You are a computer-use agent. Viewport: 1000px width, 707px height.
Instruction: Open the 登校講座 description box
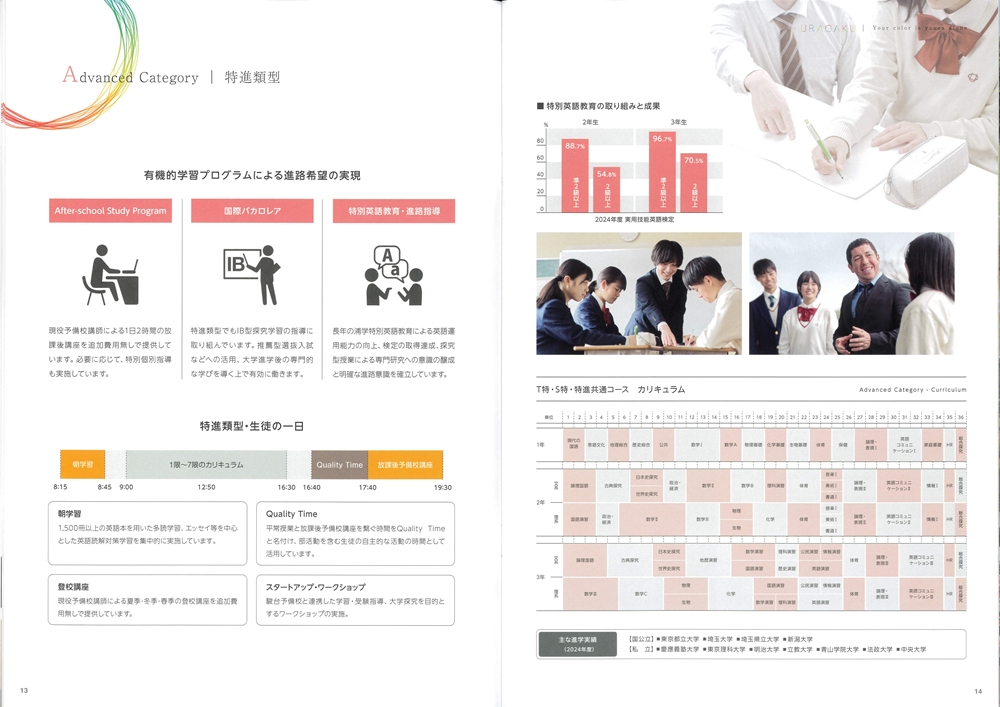147,599
